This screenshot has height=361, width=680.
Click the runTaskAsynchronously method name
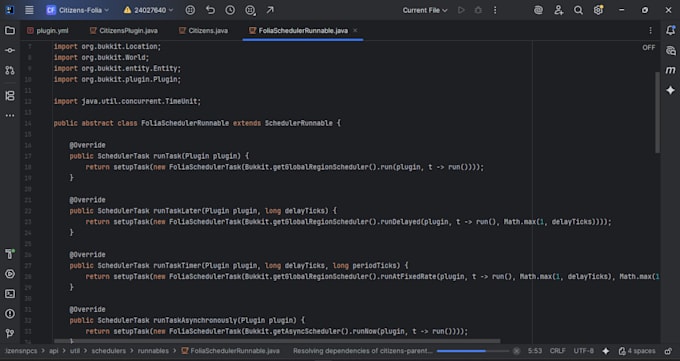click(195, 320)
